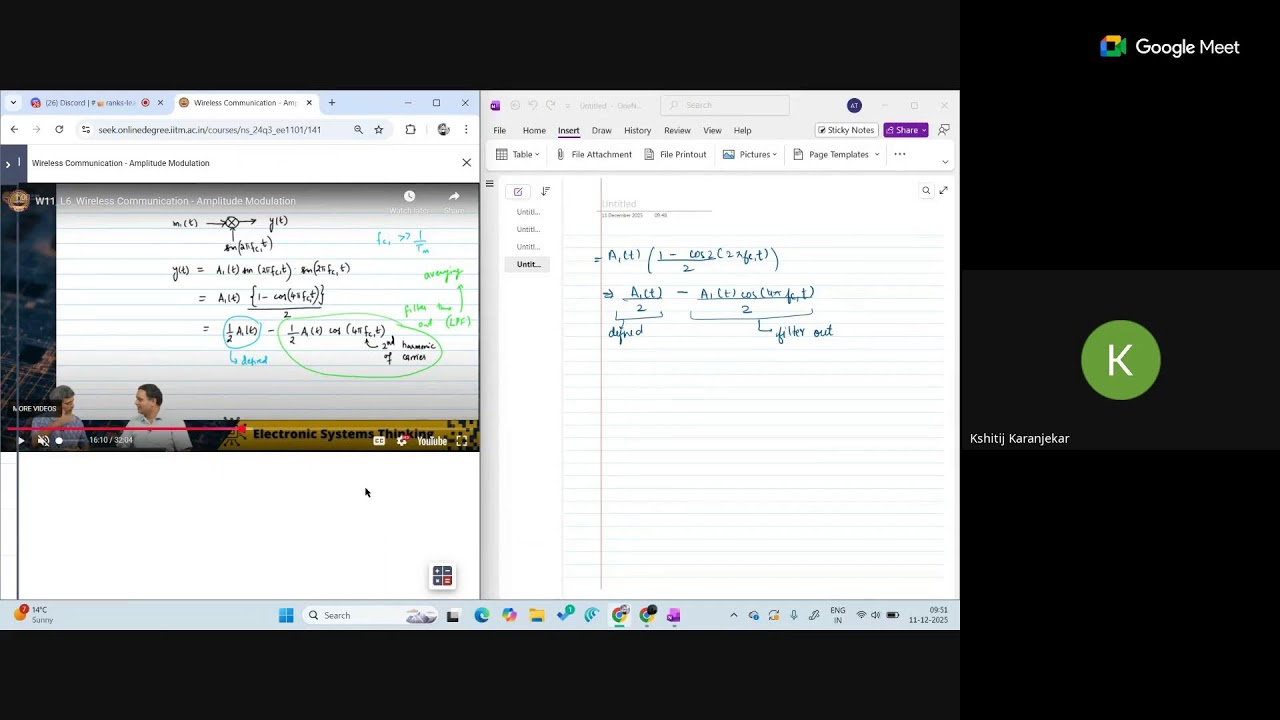Image resolution: width=1280 pixels, height=720 pixels.
Task: Click the OneNote Search box
Action: point(725,105)
